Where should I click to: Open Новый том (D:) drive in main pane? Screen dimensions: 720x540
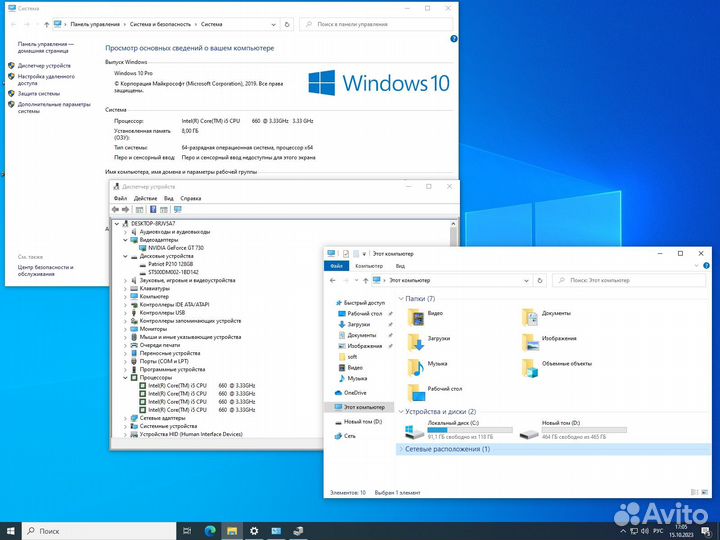(x=573, y=430)
